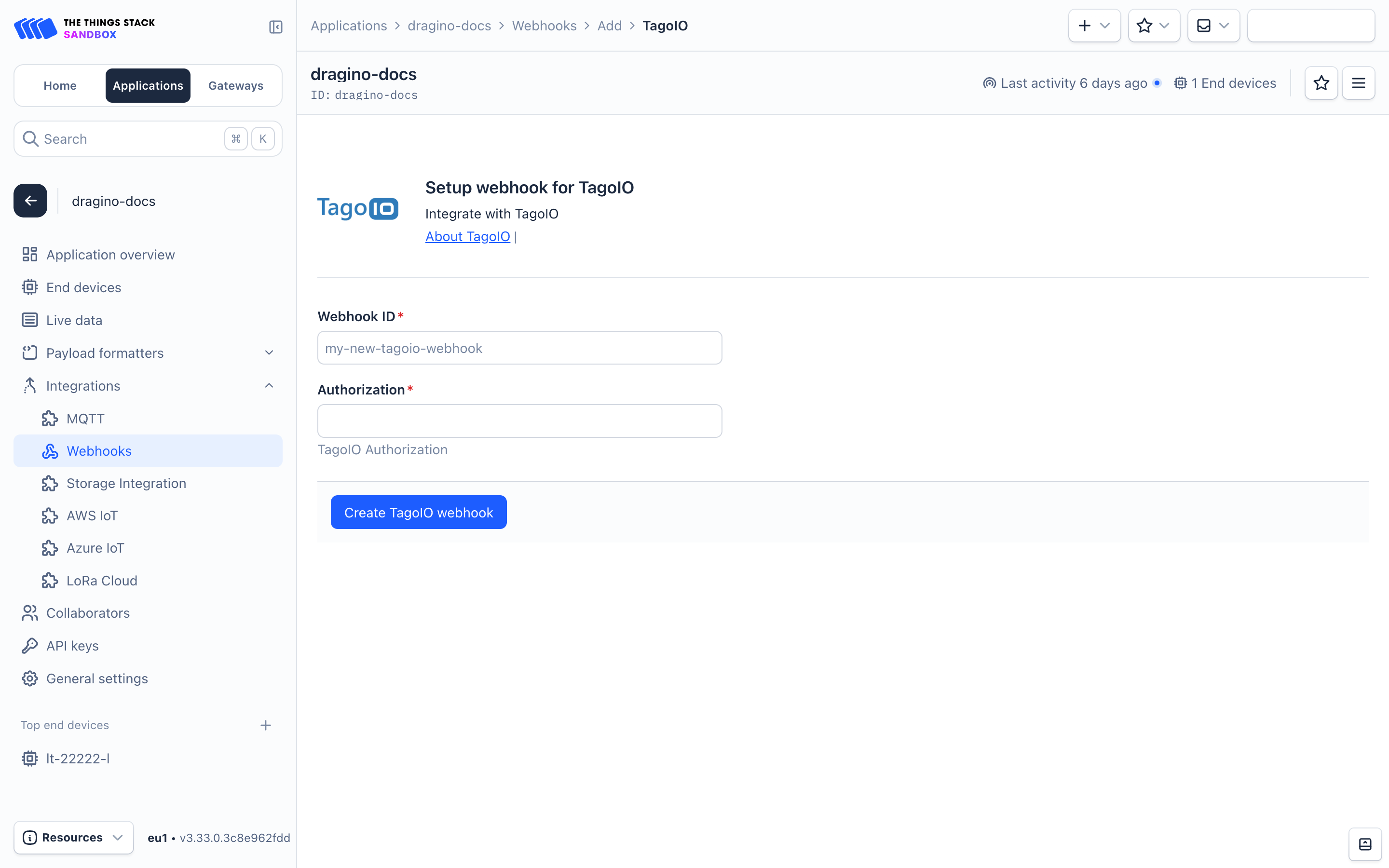
Task: Click the AWS IoT puzzle icon
Action: click(x=50, y=515)
